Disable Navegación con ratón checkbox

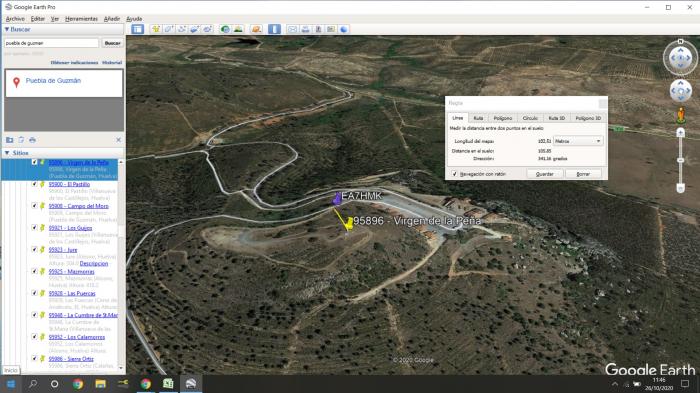pos(454,174)
